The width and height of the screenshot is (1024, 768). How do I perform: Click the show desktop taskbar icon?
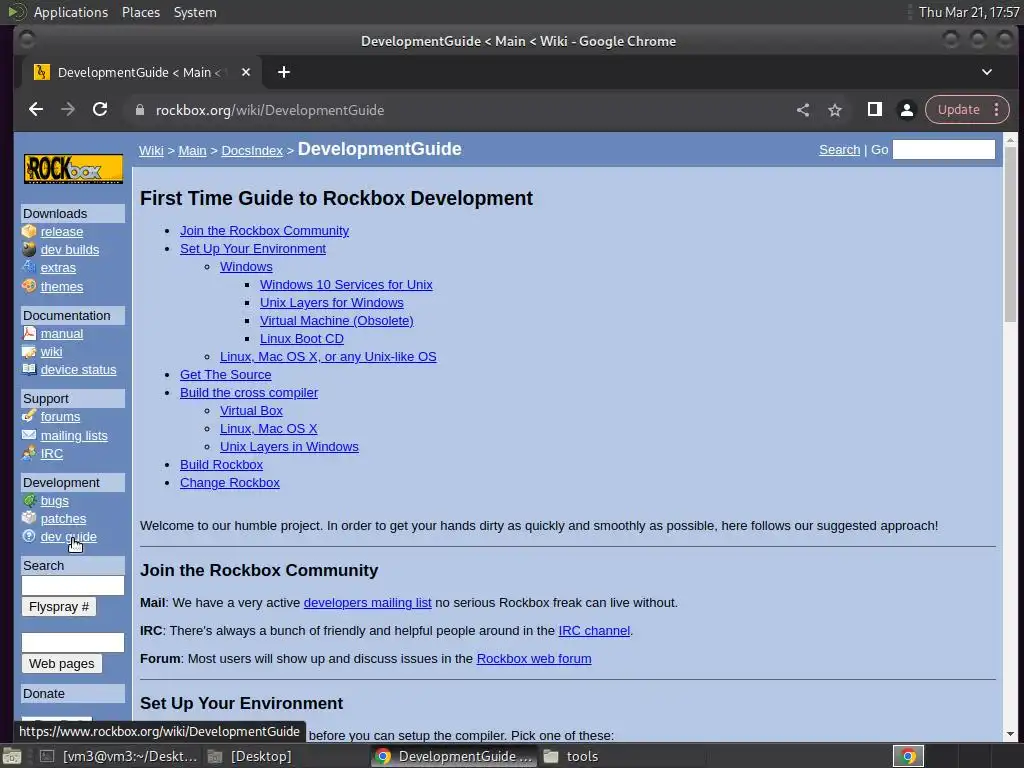pyautogui.click(x=12, y=756)
